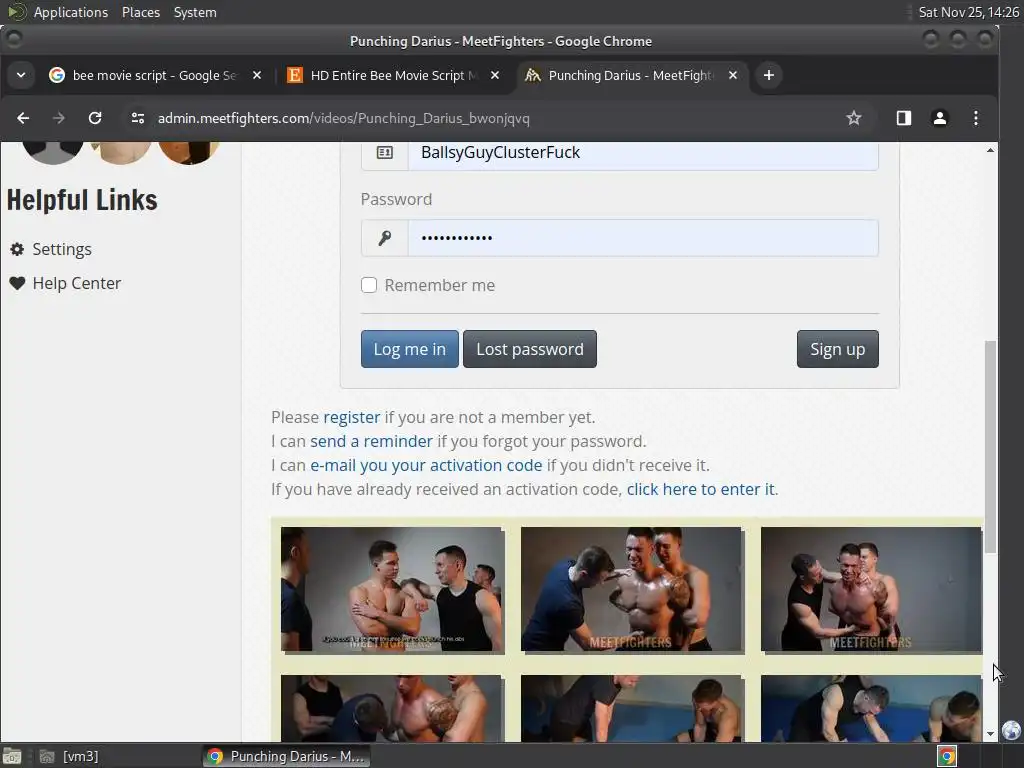1024x768 pixels.
Task: Click the ID card icon beside username
Action: point(385,153)
